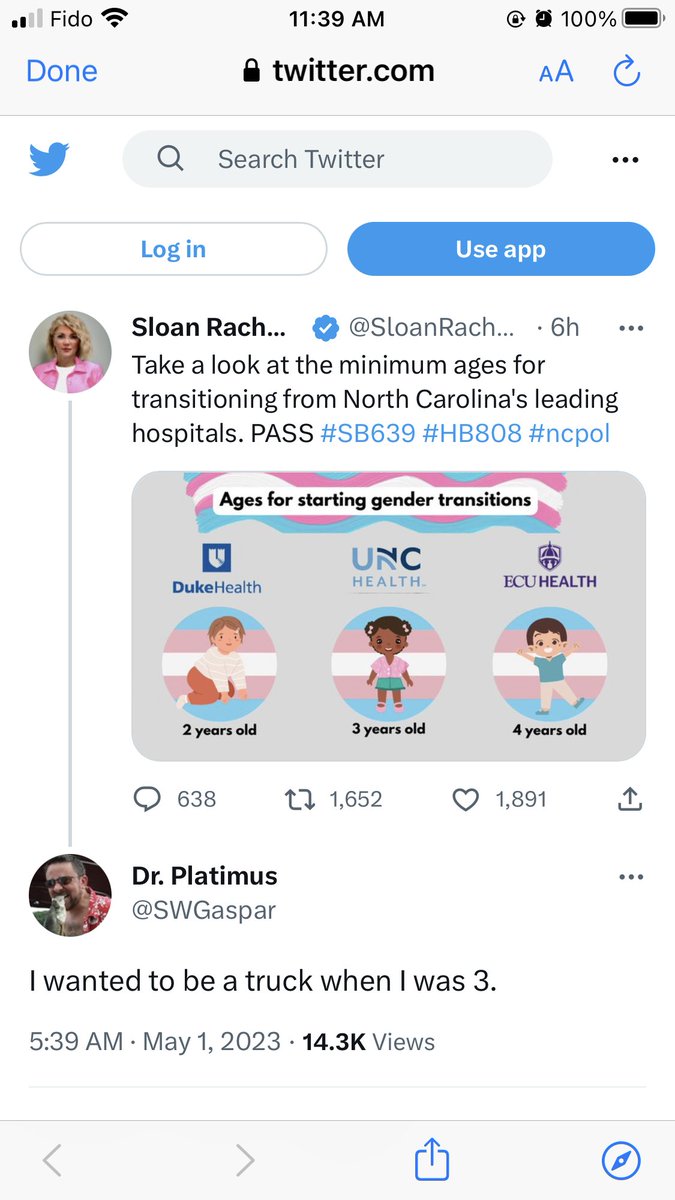The width and height of the screenshot is (675, 1200).
Task: Share Sloan's tweet via upload icon
Action: (x=630, y=799)
